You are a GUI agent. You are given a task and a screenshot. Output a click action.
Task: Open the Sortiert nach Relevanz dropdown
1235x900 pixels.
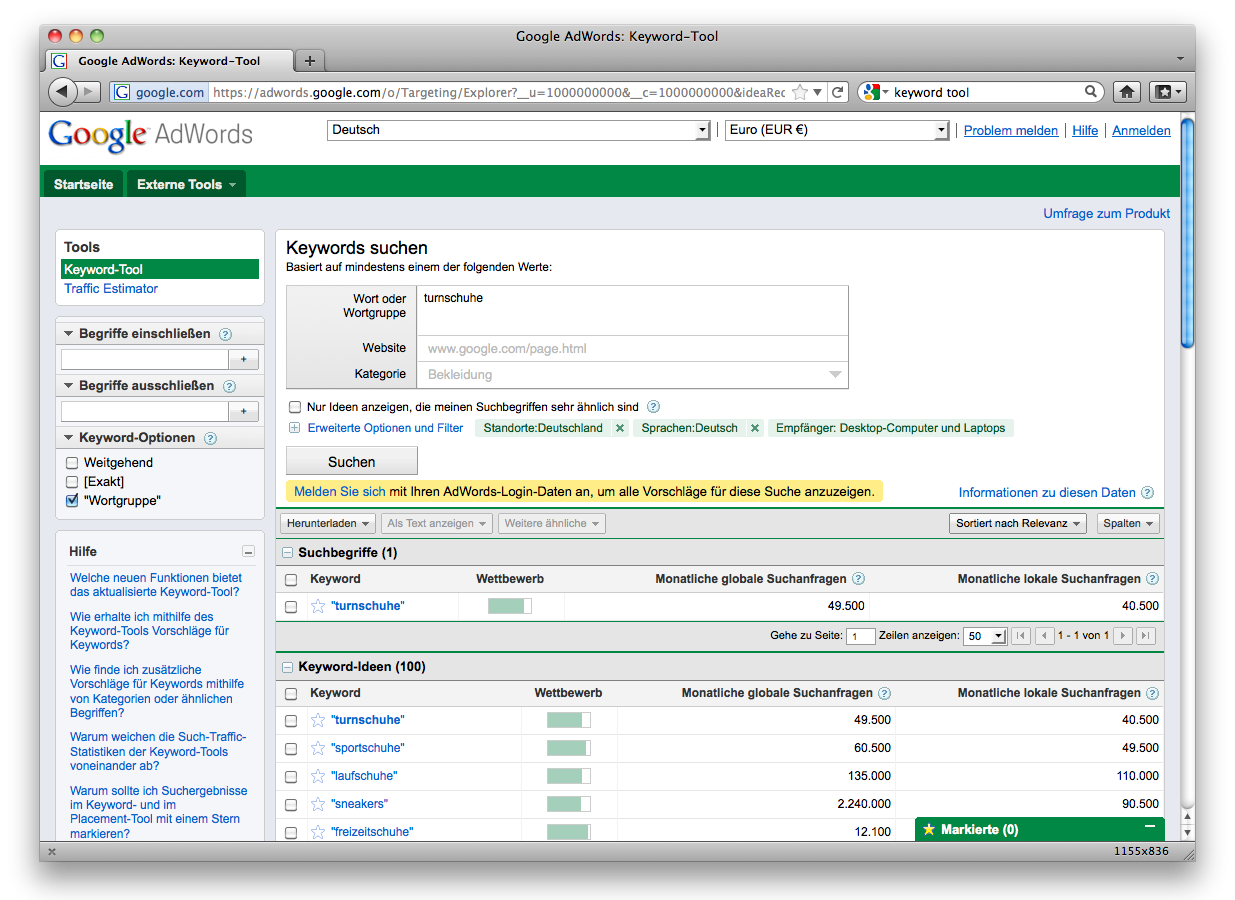[x=1019, y=523]
